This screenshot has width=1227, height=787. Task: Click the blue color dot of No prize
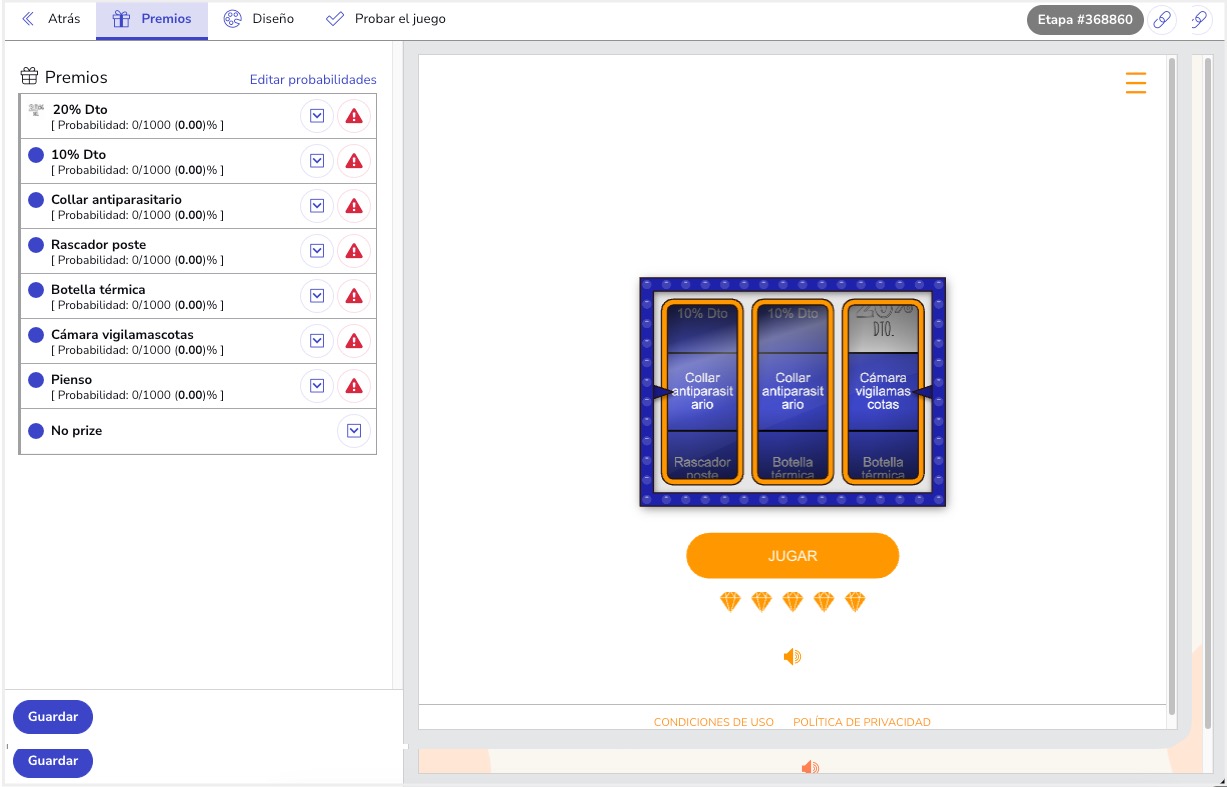point(36,431)
